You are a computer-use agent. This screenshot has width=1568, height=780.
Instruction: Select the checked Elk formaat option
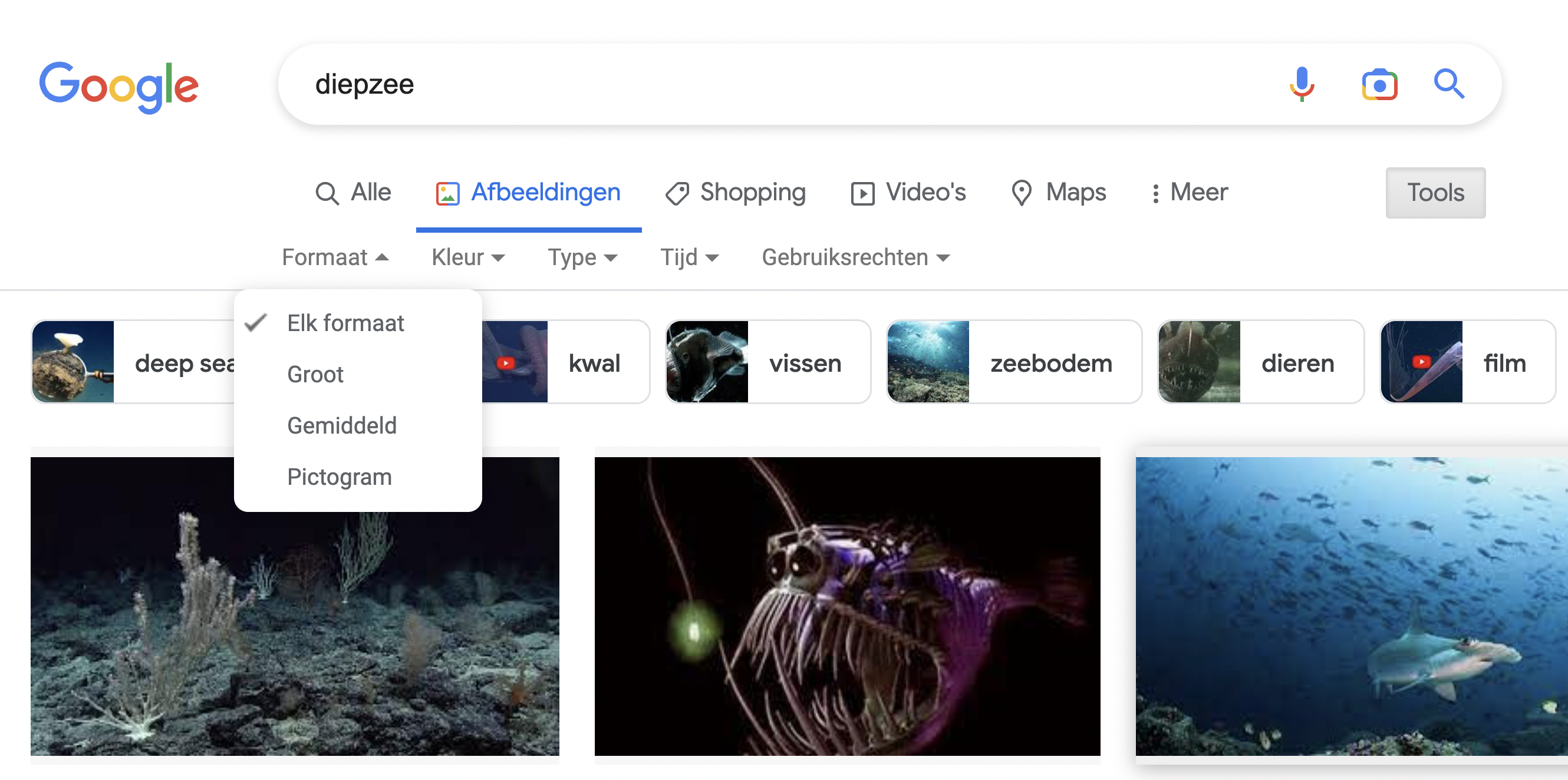point(345,323)
